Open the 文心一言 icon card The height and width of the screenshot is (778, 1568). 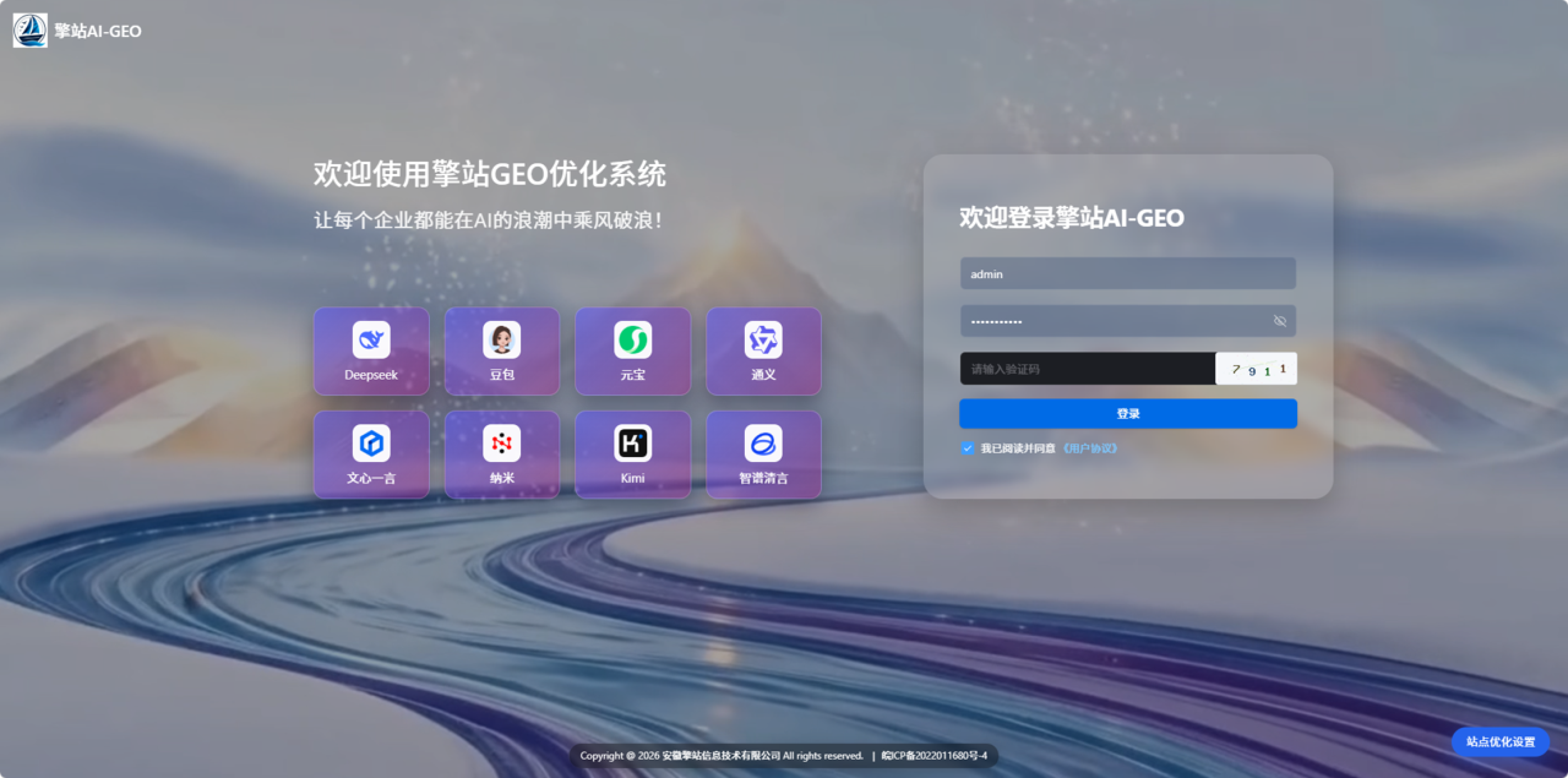click(x=371, y=455)
